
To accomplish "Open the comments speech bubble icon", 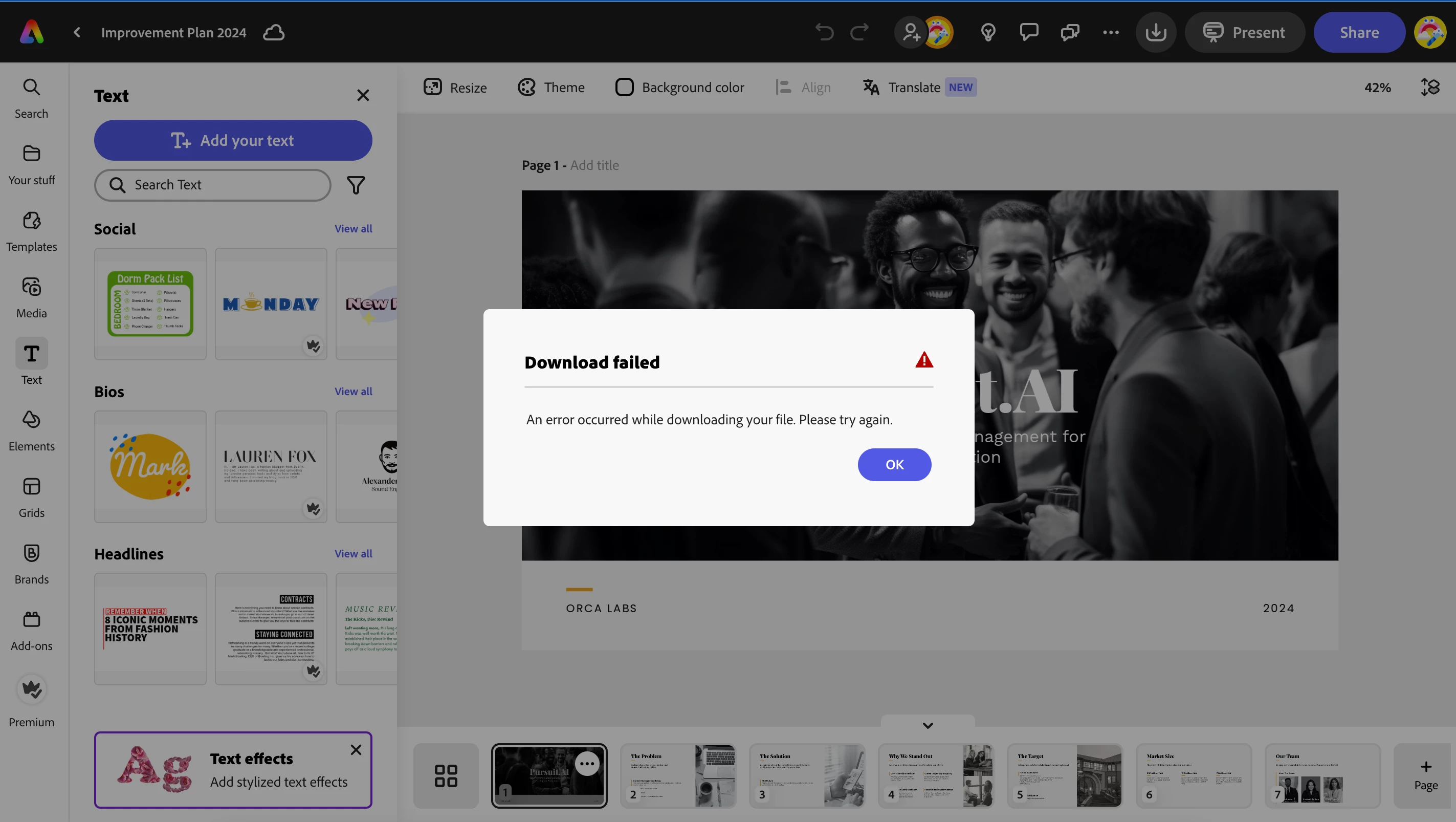I will pyautogui.click(x=1029, y=32).
